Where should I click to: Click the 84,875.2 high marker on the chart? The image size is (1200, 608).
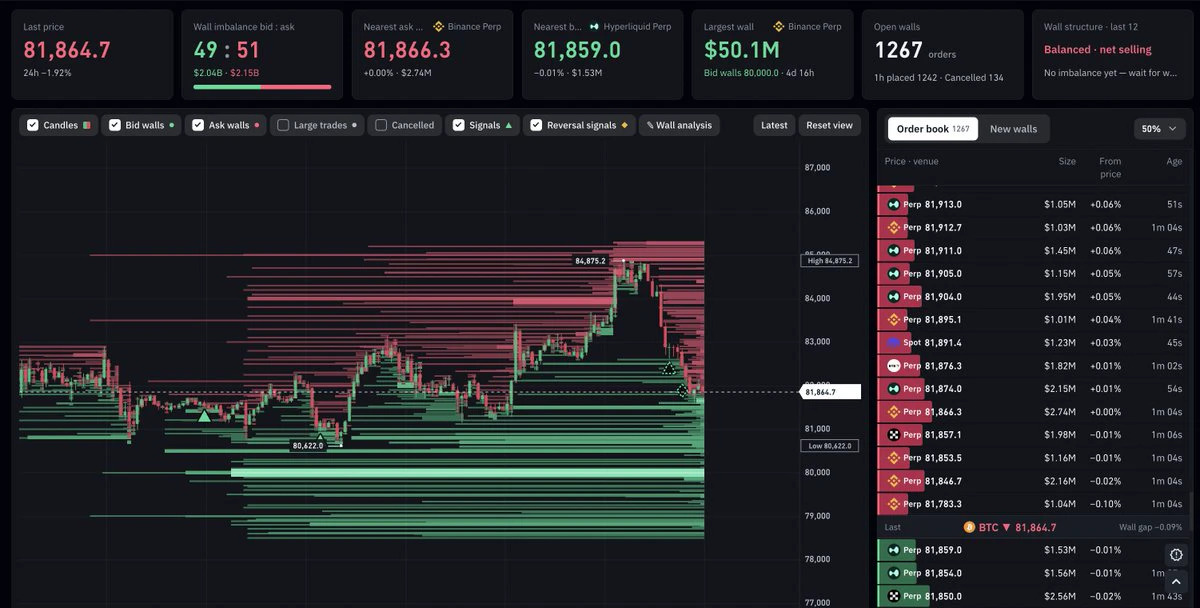click(x=590, y=261)
